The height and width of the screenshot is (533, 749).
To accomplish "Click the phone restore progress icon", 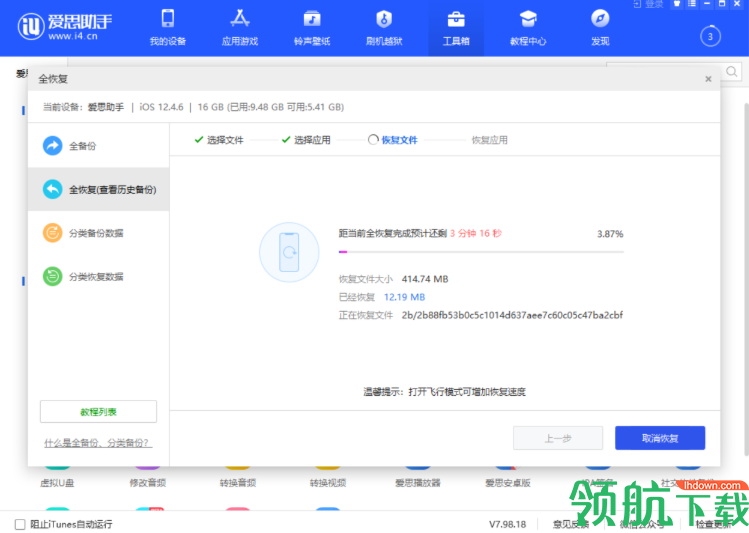I will click(289, 252).
